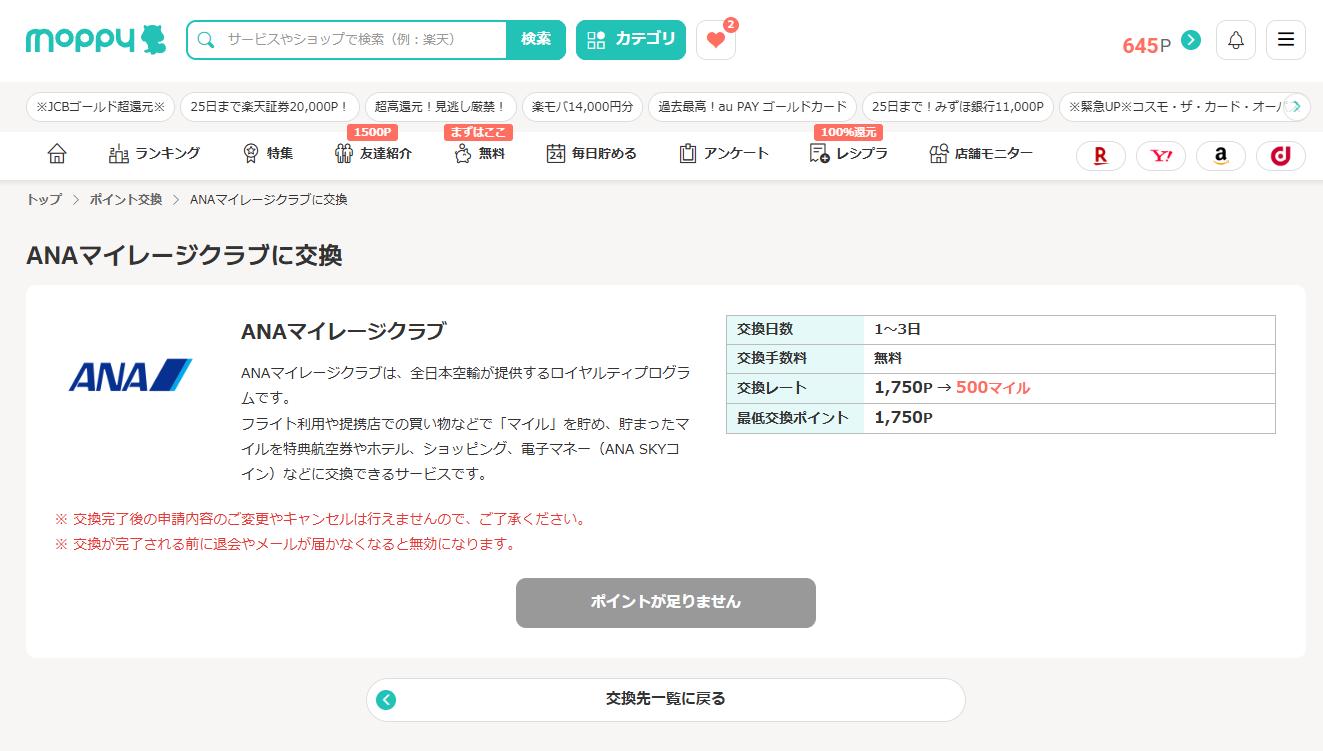Open 無料 menu item
Image resolution: width=1323 pixels, height=751 pixels.
479,153
